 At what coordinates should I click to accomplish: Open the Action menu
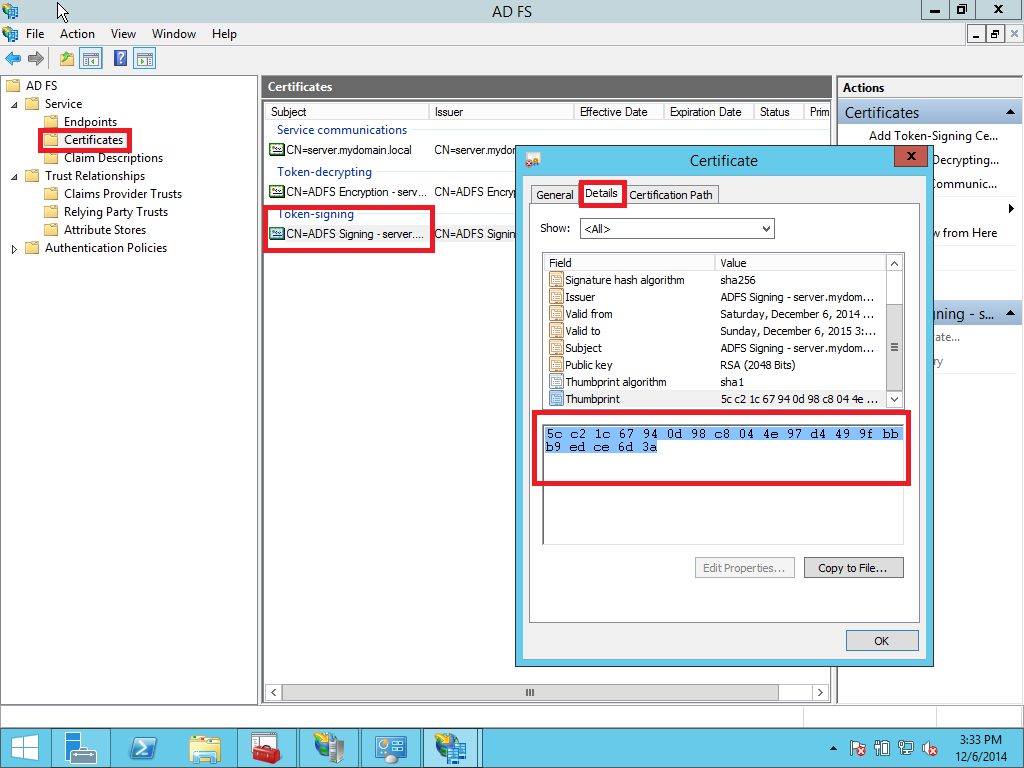(77, 33)
